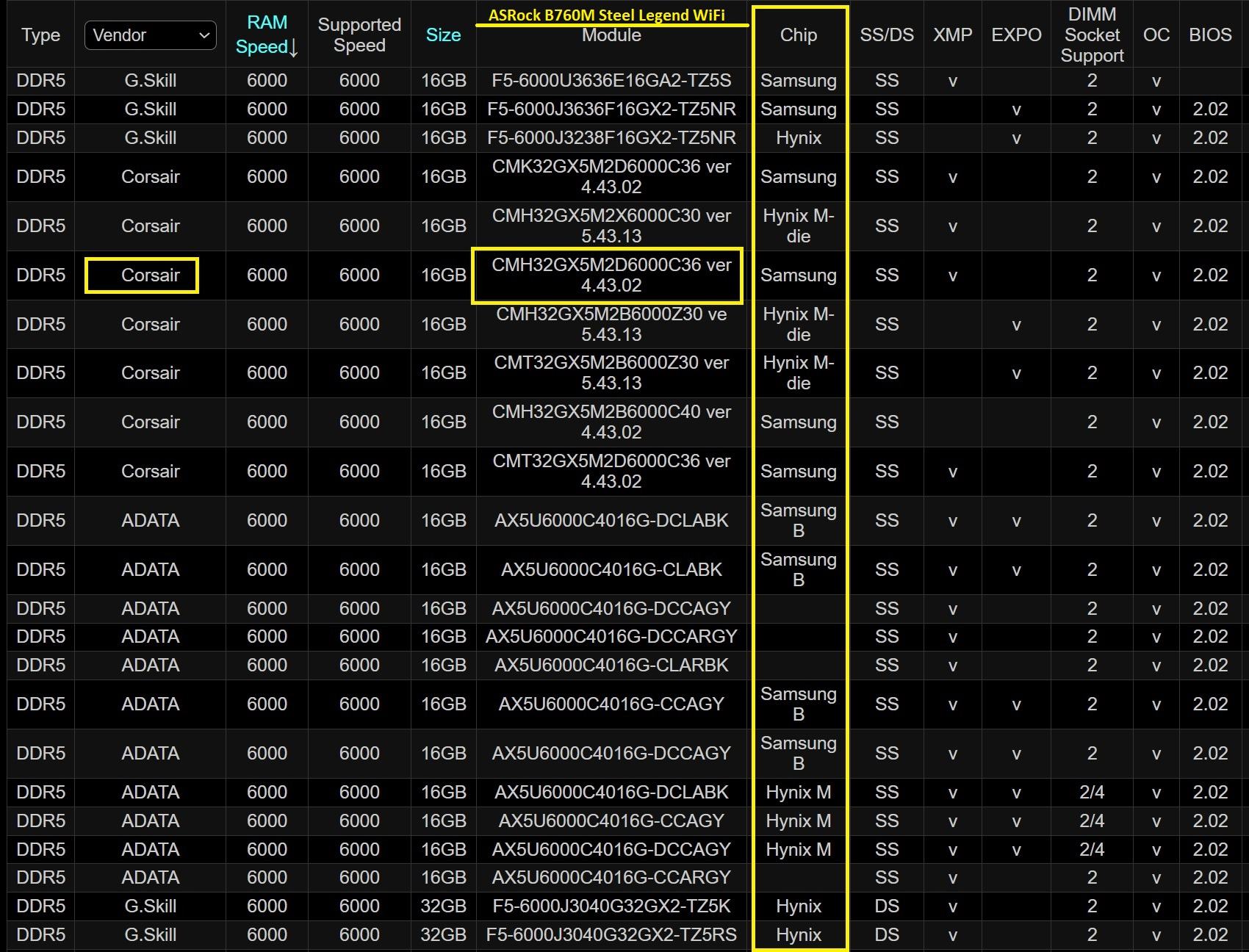Select module AX5U6000C4016G-CCARGY
Viewport: 1249px width, 952px height.
[611, 877]
